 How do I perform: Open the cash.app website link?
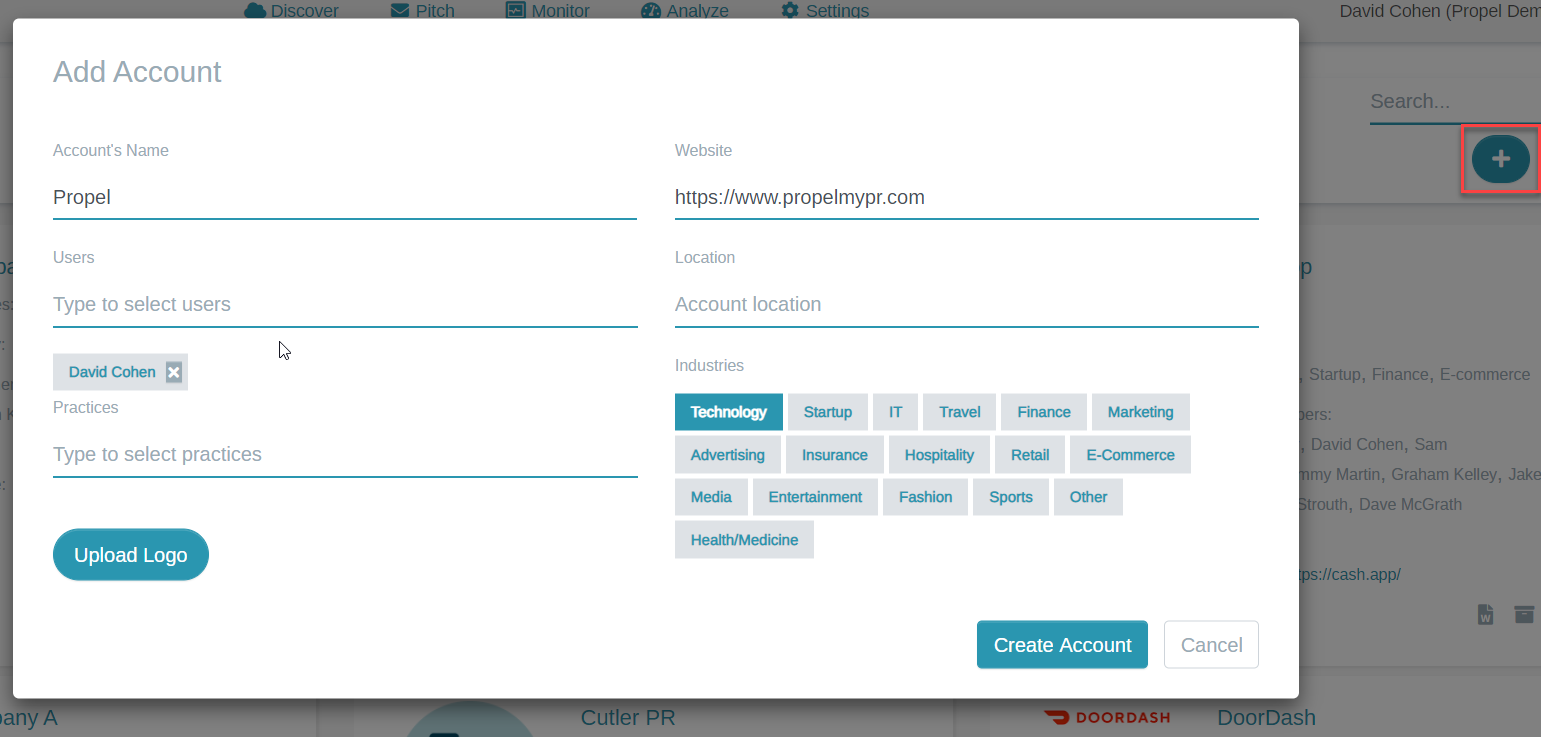click(x=1350, y=574)
